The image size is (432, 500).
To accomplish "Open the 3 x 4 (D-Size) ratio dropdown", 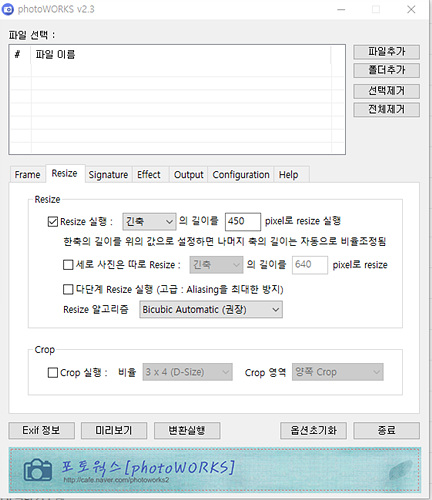I will click(x=188, y=372).
